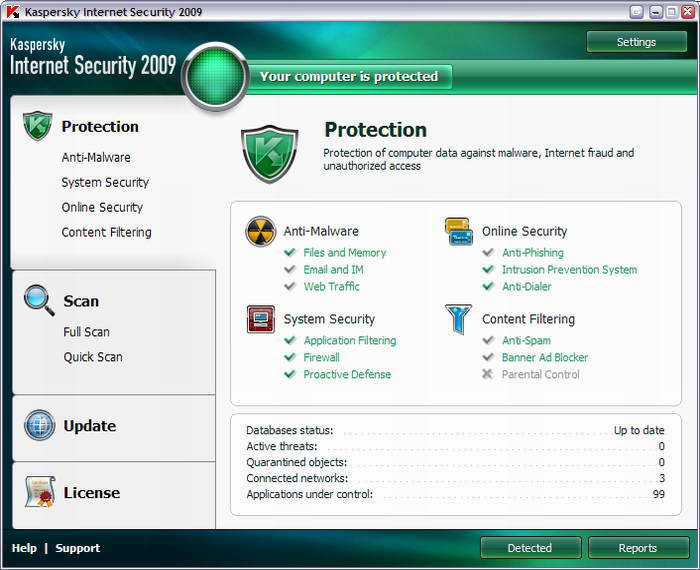Click the License certificate icon
This screenshot has width=700, height=570.
pos(40,491)
